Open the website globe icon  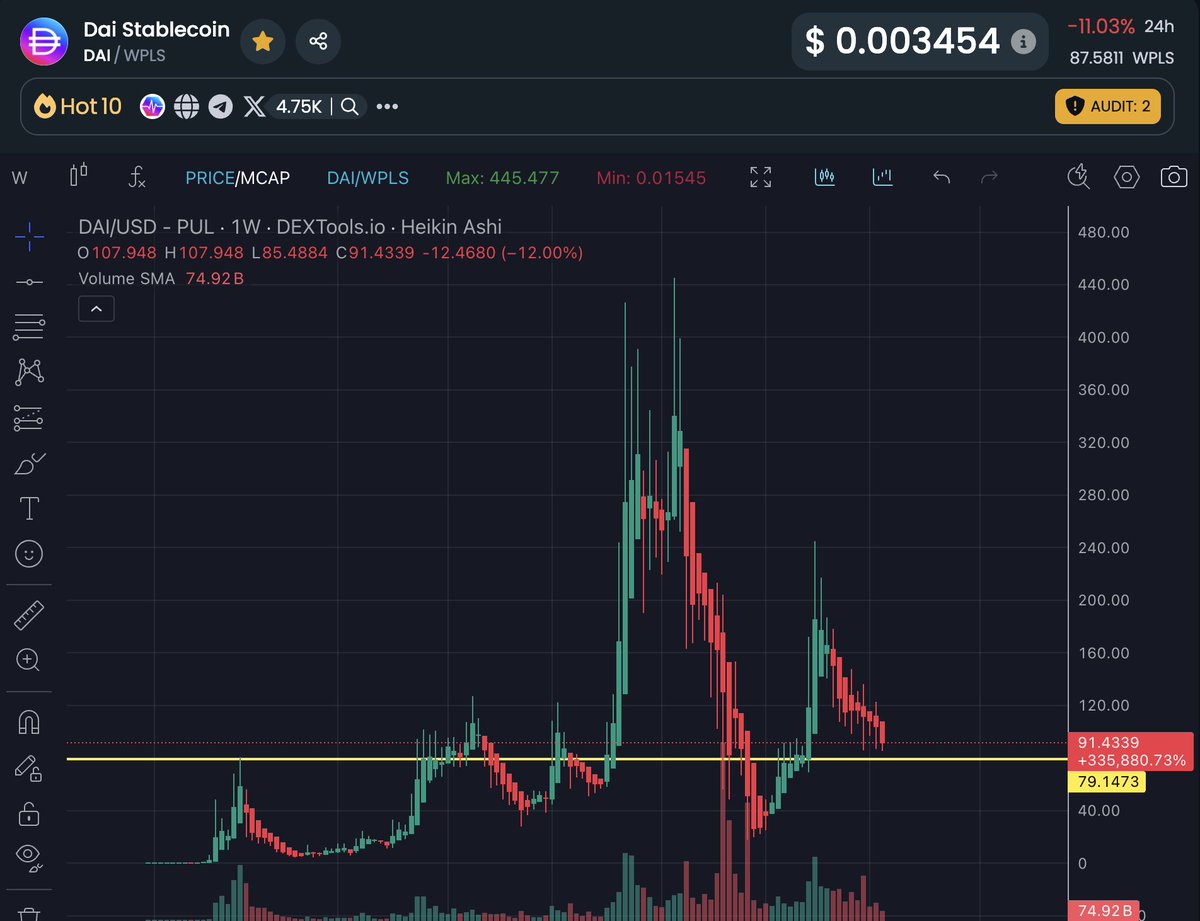click(186, 106)
